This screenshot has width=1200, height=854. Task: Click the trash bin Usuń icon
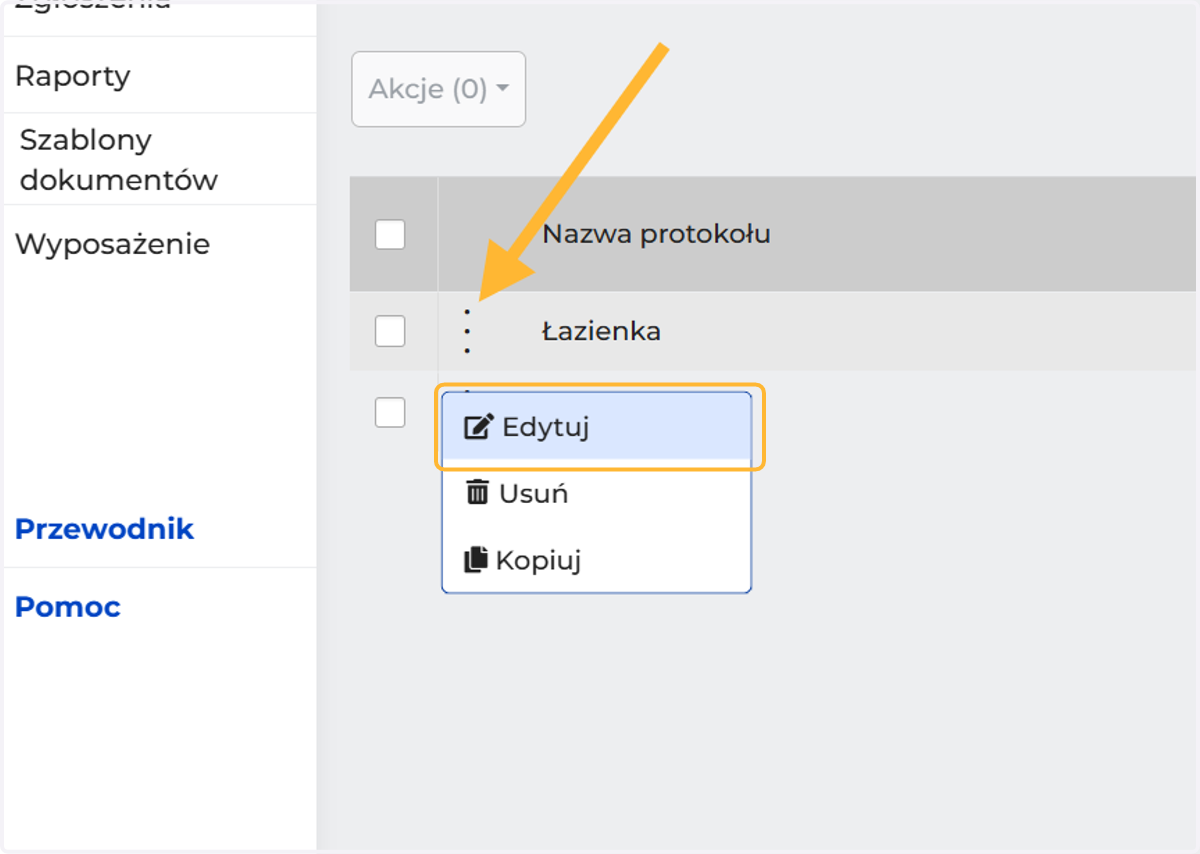pyautogui.click(x=478, y=492)
